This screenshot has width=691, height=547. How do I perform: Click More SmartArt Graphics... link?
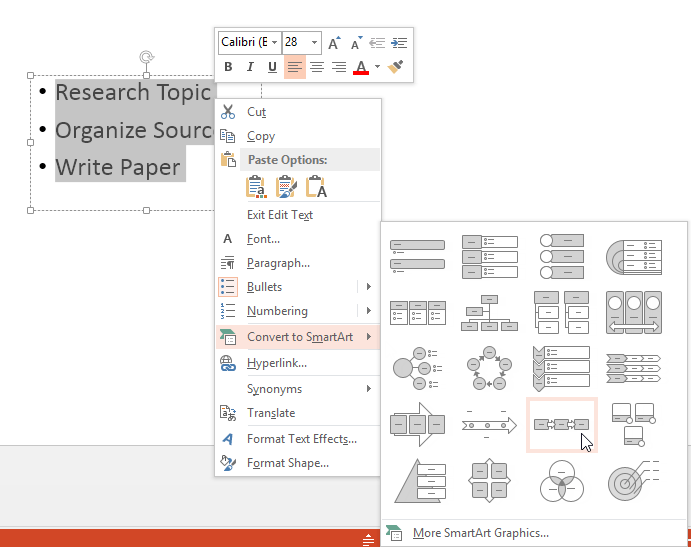pyautogui.click(x=480, y=533)
